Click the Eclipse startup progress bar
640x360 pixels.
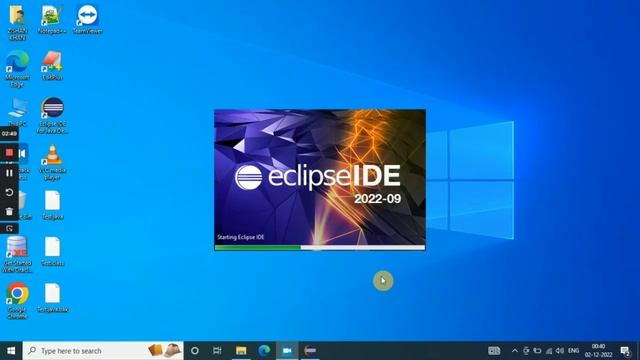(x=320, y=247)
